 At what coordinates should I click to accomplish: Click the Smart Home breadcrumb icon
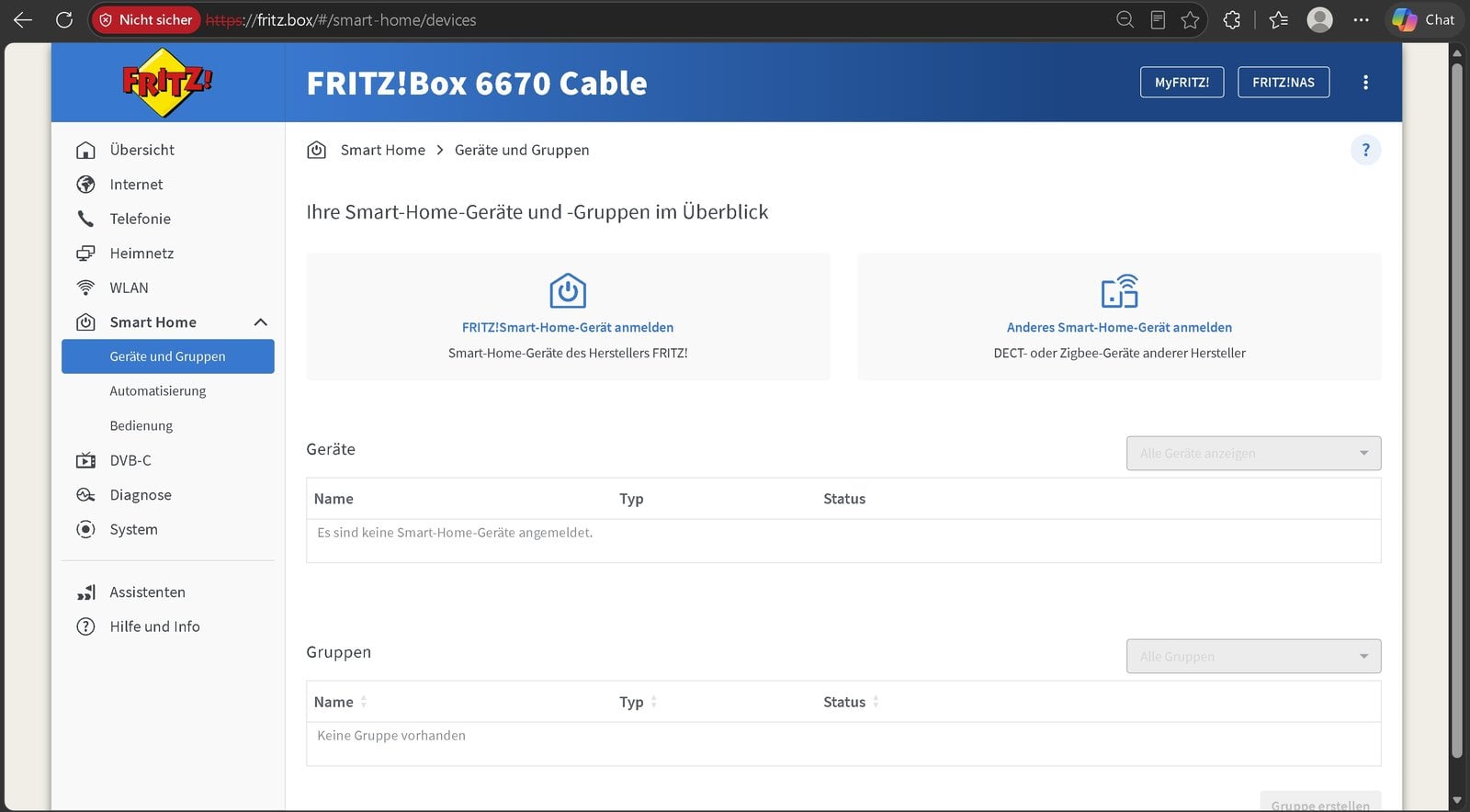point(317,150)
